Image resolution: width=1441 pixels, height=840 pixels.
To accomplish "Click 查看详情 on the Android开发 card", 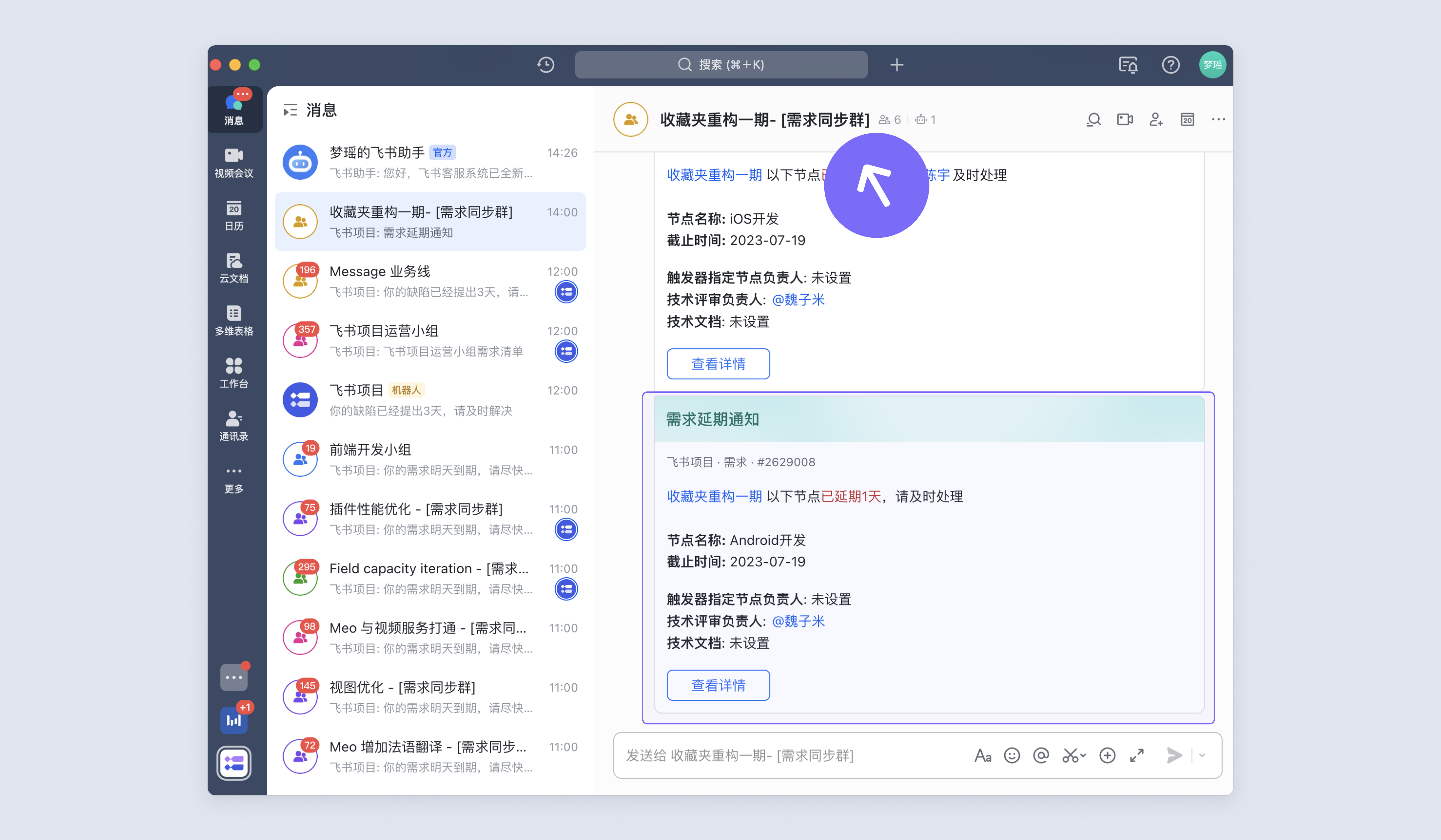I will tap(718, 685).
